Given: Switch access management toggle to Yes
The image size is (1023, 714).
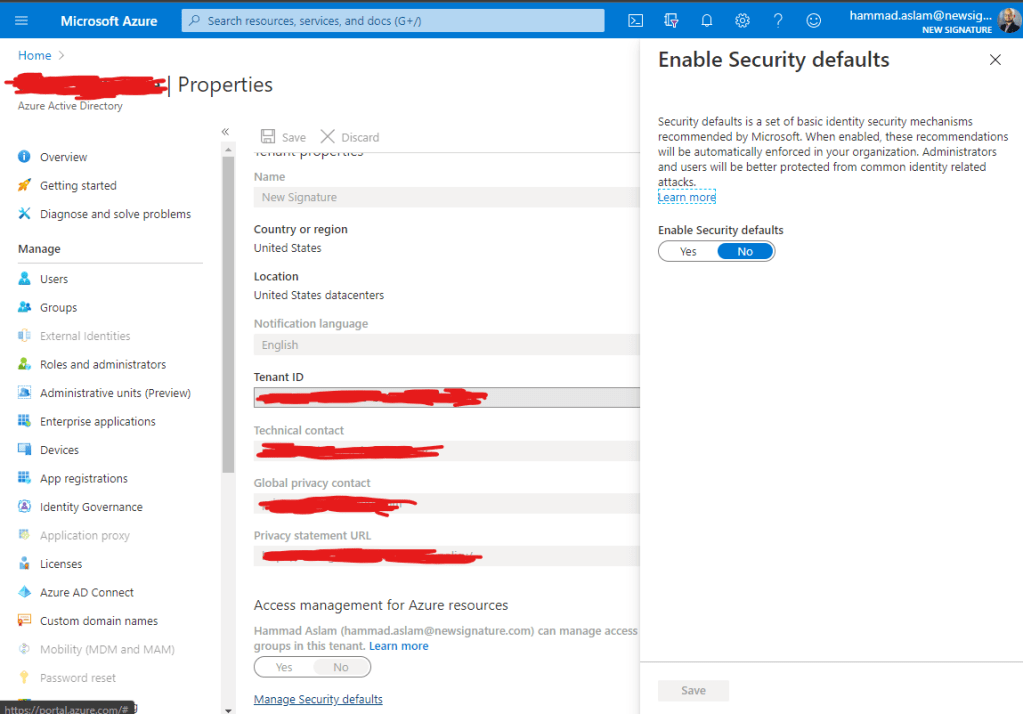Looking at the screenshot, I should pos(284,667).
